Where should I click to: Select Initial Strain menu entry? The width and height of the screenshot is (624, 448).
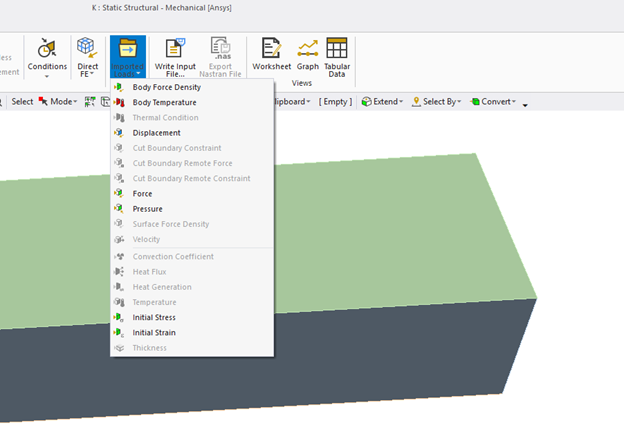tap(154, 332)
